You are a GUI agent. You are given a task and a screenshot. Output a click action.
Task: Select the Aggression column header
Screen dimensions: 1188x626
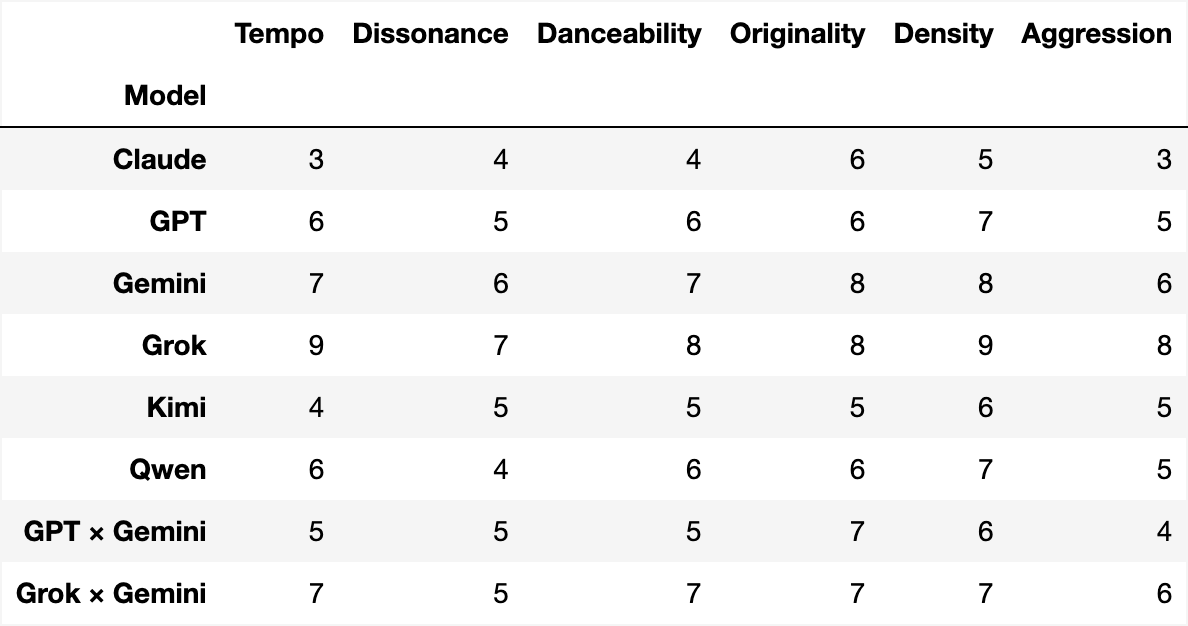(1096, 34)
